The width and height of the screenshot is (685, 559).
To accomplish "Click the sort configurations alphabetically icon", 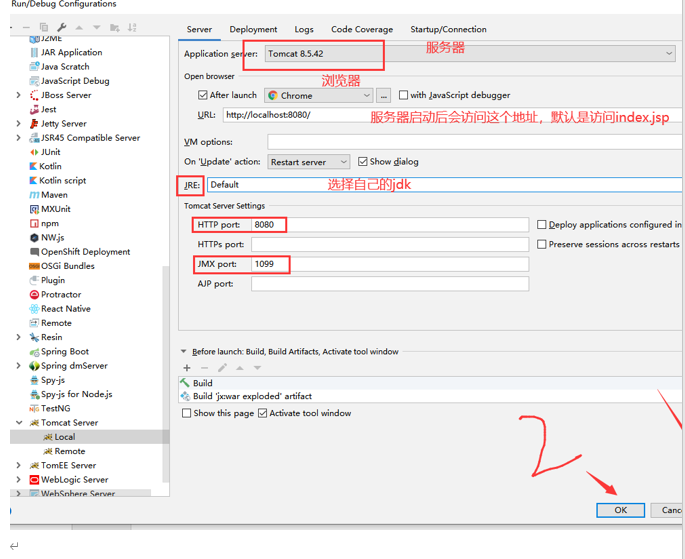I will (x=132, y=28).
